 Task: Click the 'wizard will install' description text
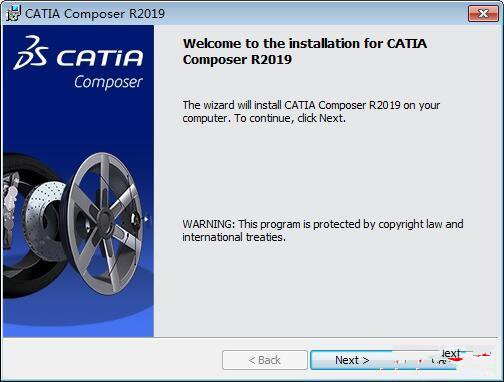pyautogui.click(x=311, y=105)
